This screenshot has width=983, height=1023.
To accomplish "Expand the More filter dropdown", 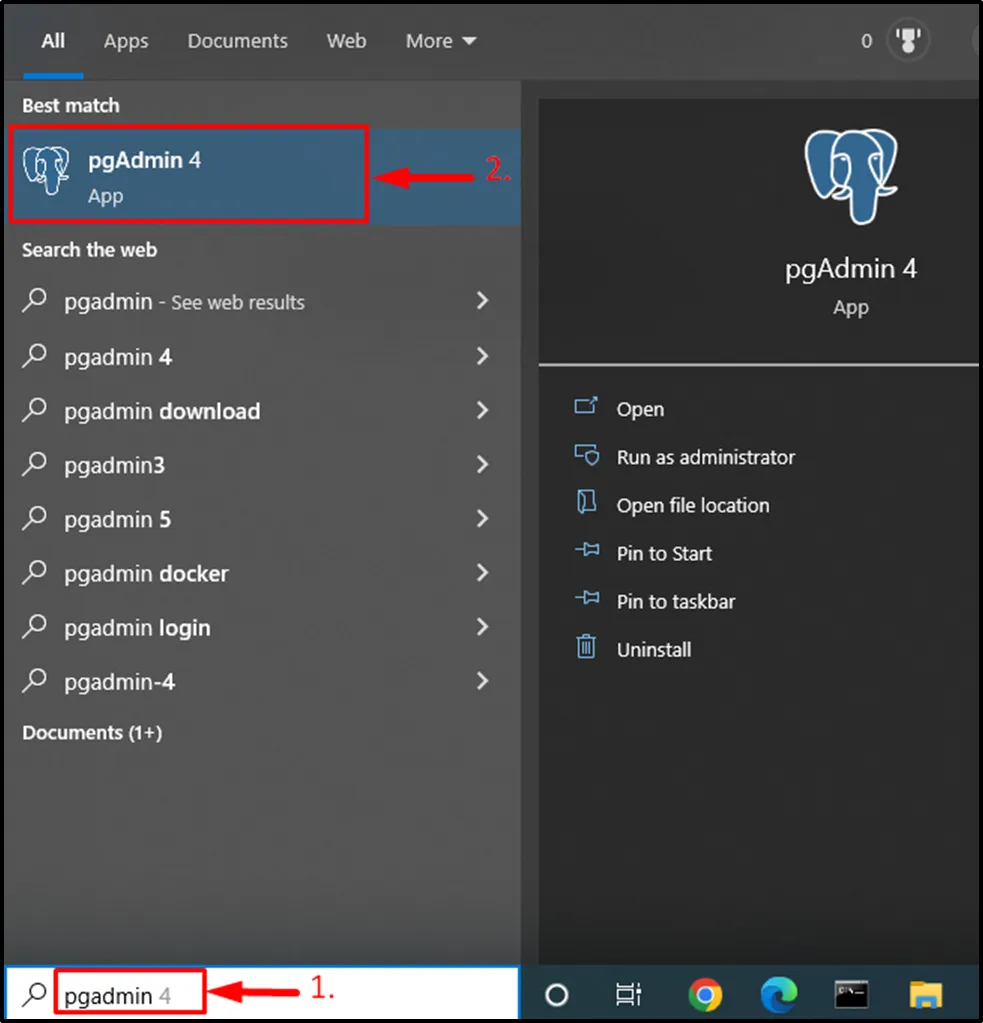I will 440,41.
